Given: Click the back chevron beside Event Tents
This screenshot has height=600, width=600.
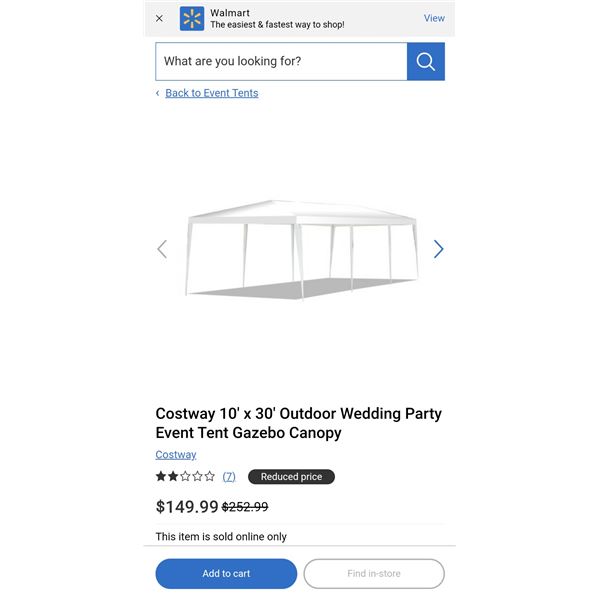Looking at the screenshot, I should (158, 93).
